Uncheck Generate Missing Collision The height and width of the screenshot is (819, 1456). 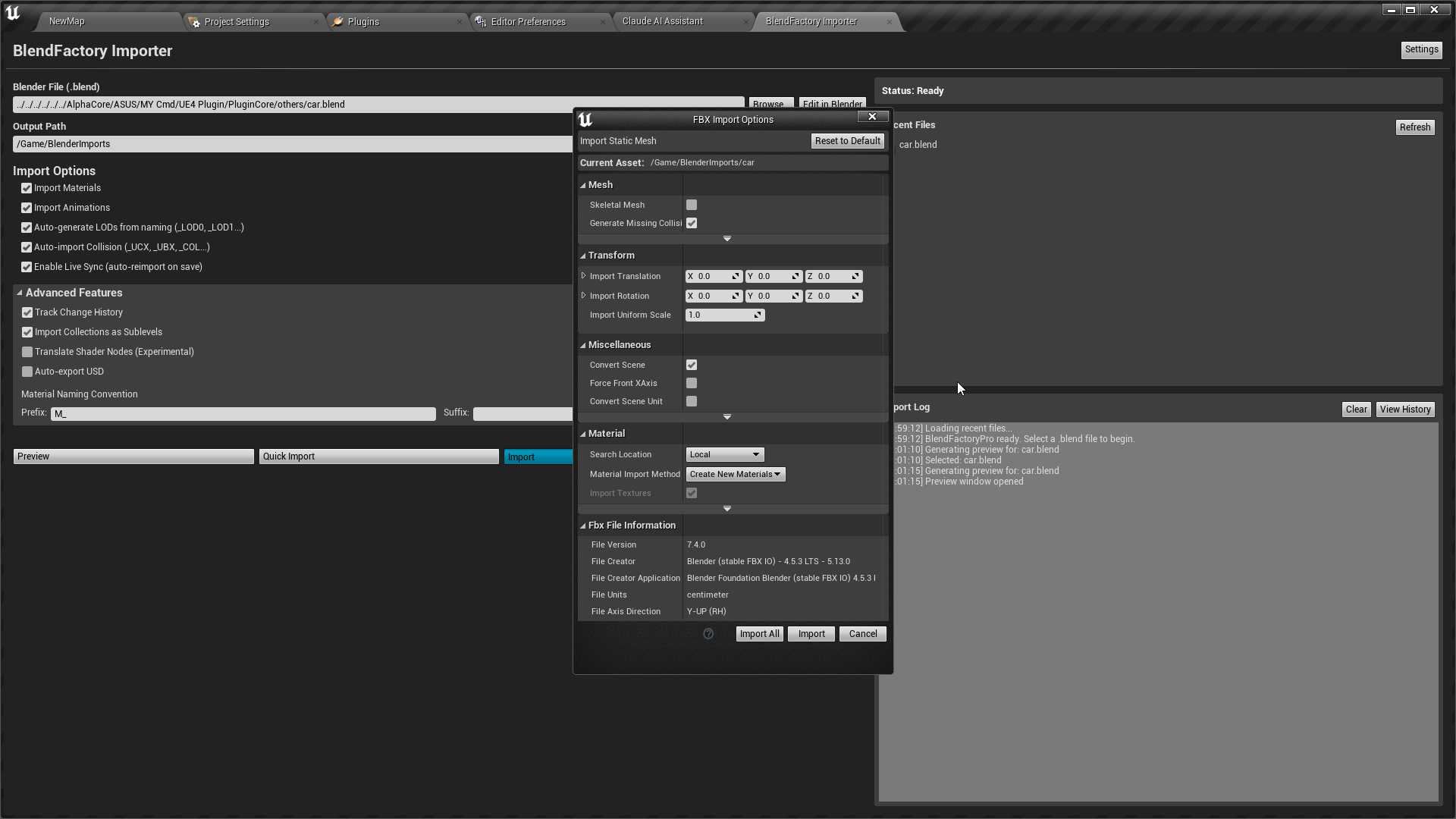click(x=692, y=223)
